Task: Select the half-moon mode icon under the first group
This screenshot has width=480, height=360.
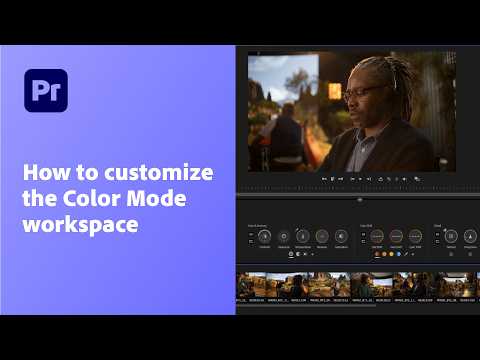Action: pyautogui.click(x=298, y=254)
